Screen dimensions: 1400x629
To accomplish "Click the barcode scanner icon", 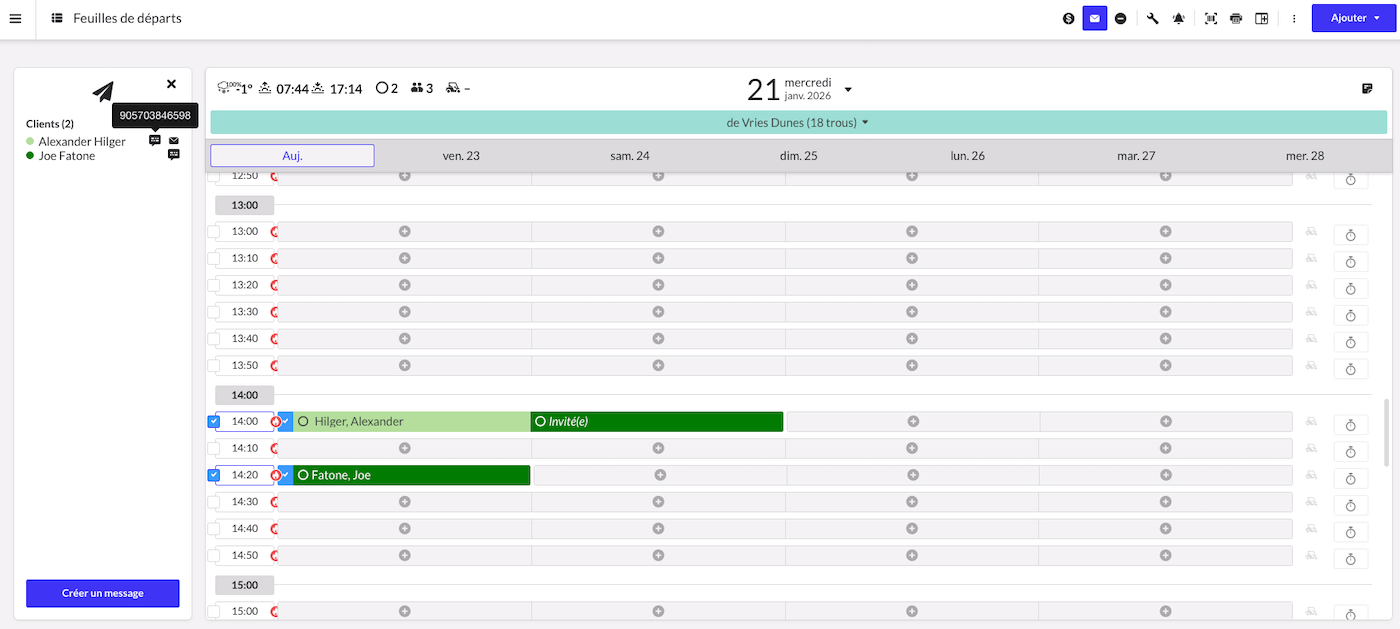I will (x=1211, y=18).
